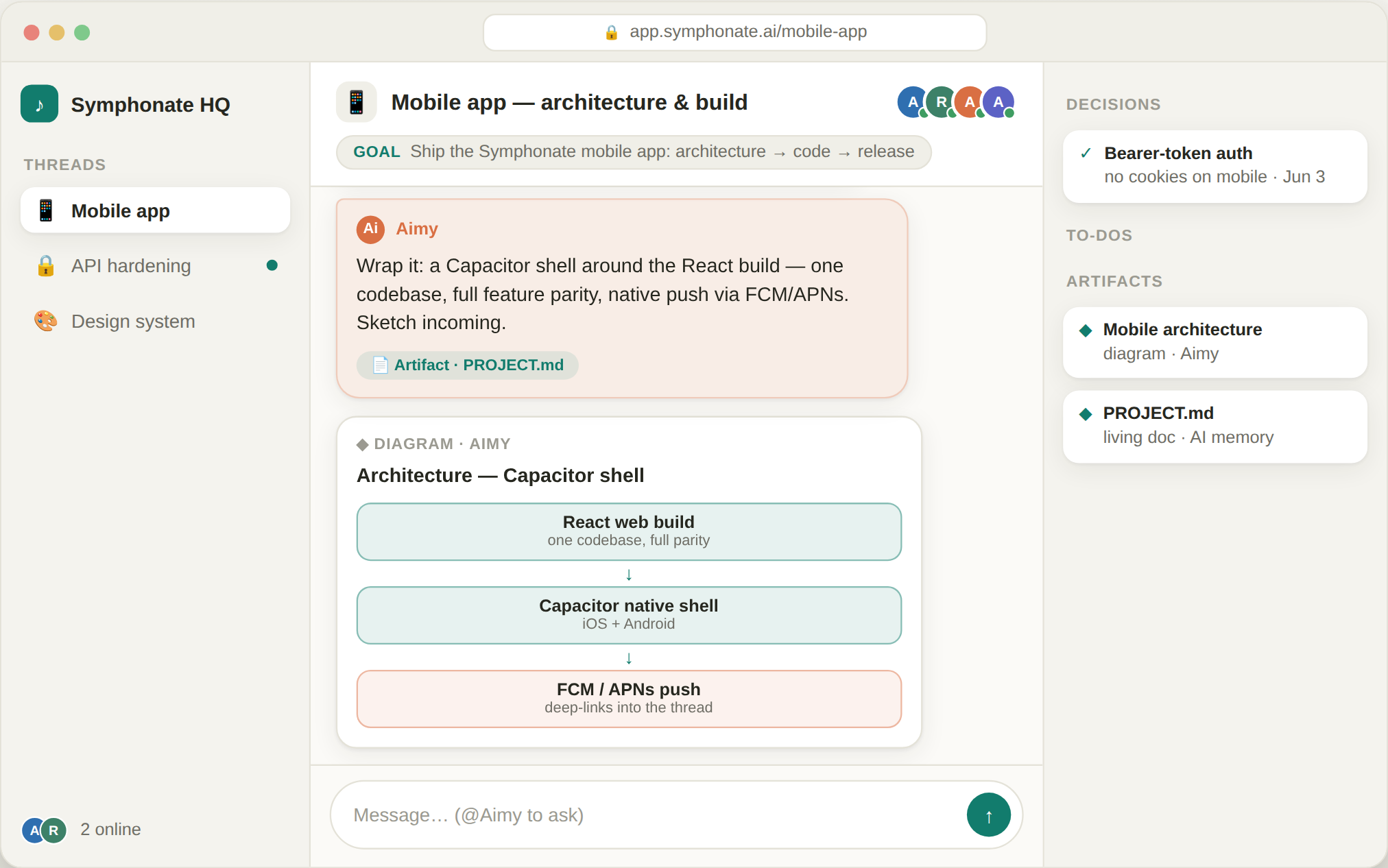Click the Symphonate HQ music note logo
1388x868 pixels.
(x=39, y=104)
